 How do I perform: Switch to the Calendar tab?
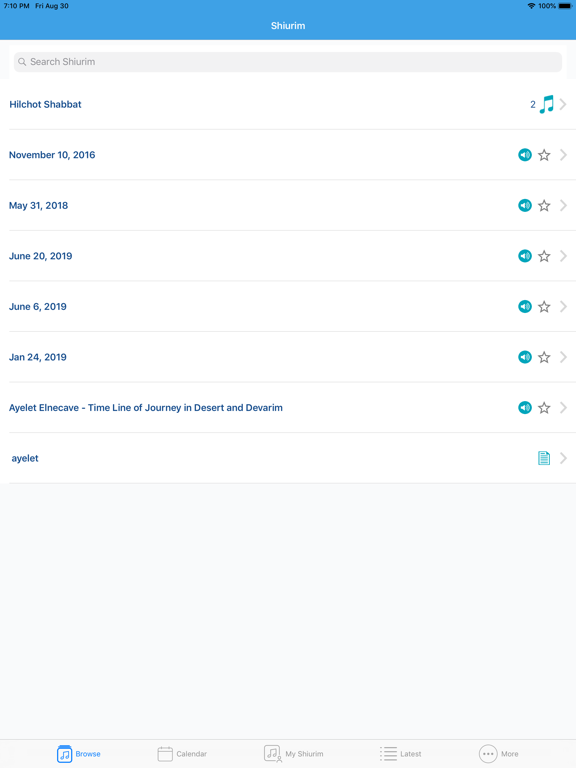[x=182, y=754]
